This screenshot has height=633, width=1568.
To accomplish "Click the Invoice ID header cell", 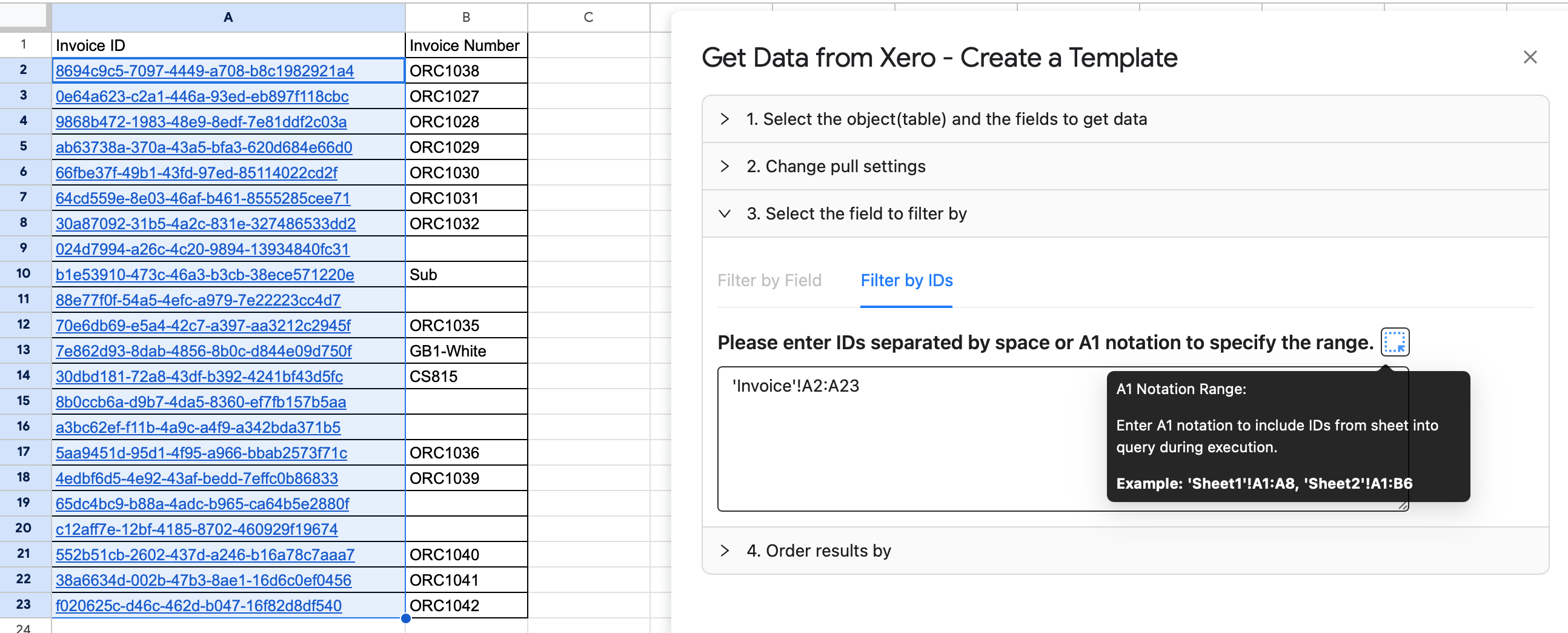I will [228, 45].
